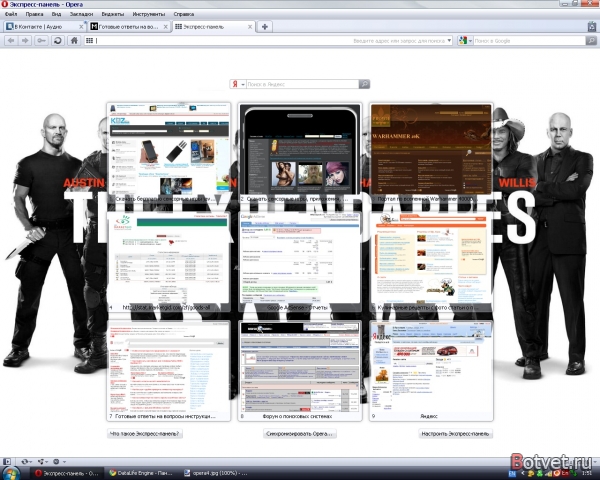Open speed dial 8 search engines forum

point(300,371)
